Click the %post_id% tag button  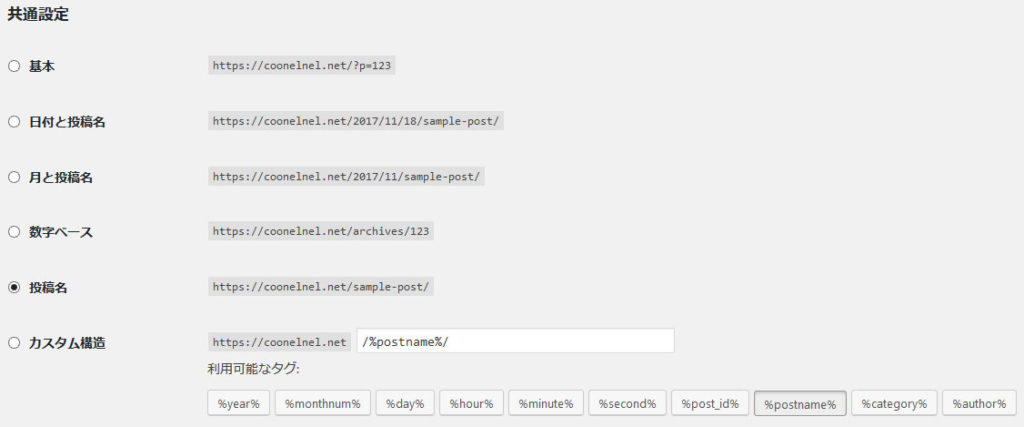point(709,404)
